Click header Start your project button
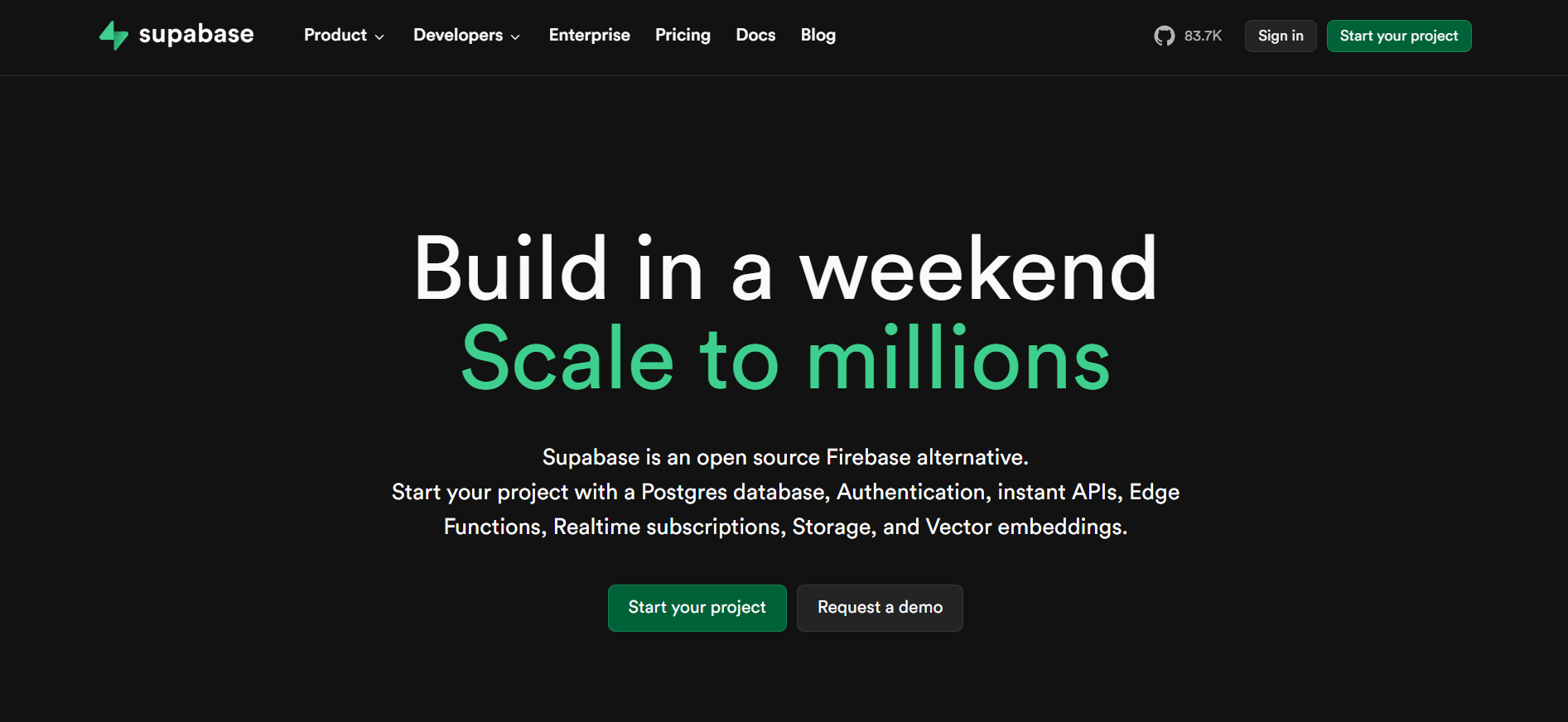This screenshot has width=1568, height=722. pyautogui.click(x=1399, y=36)
